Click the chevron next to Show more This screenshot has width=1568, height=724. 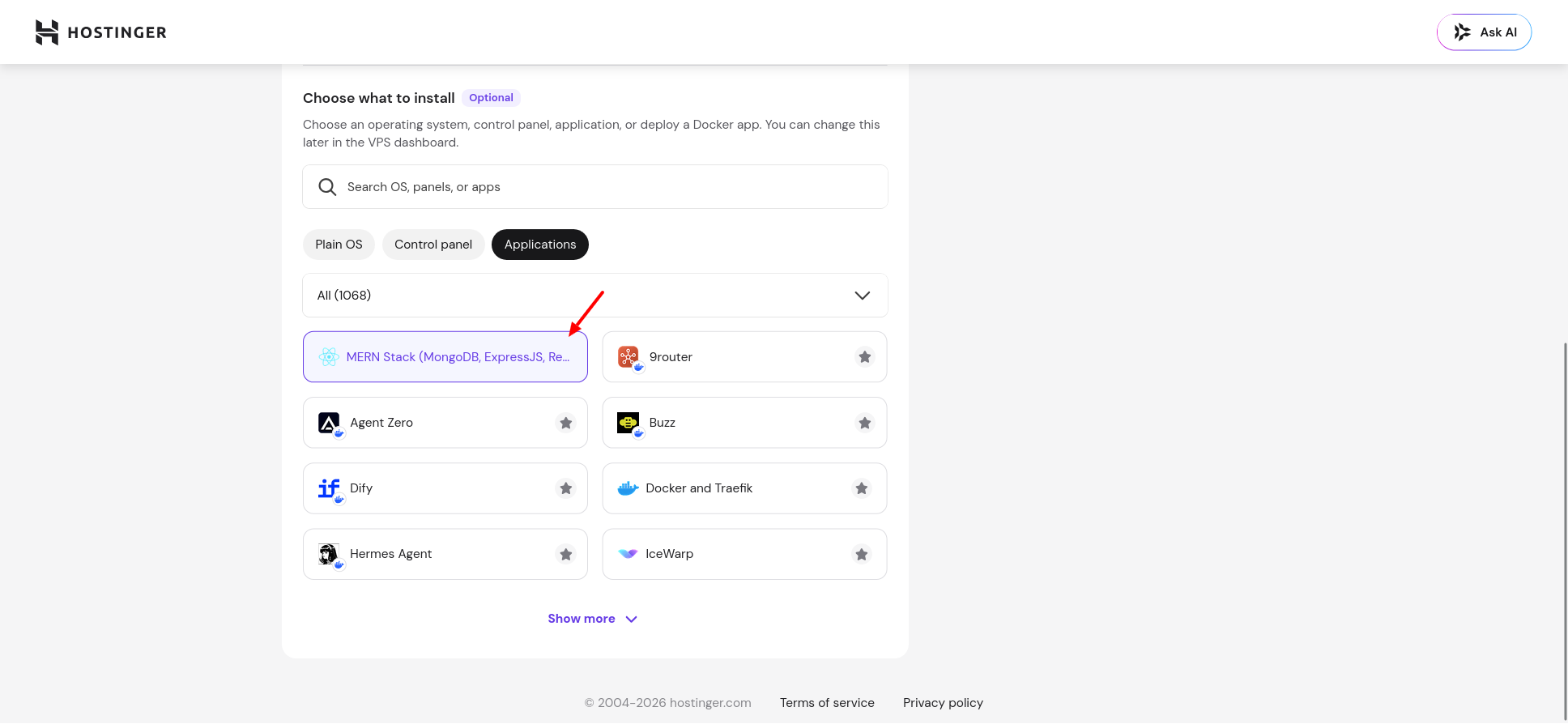pos(632,620)
